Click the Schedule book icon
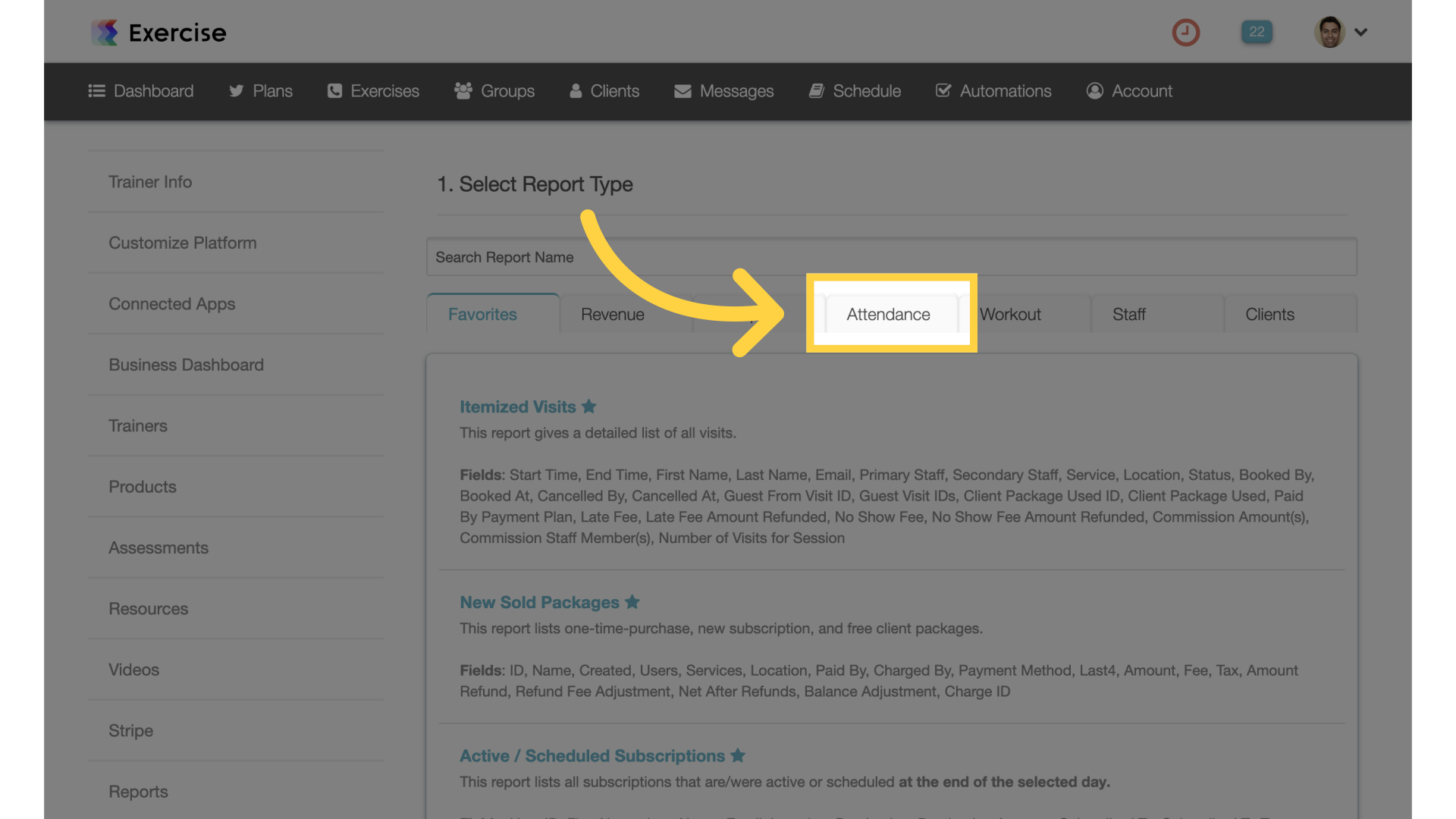The width and height of the screenshot is (1456, 819). (816, 91)
